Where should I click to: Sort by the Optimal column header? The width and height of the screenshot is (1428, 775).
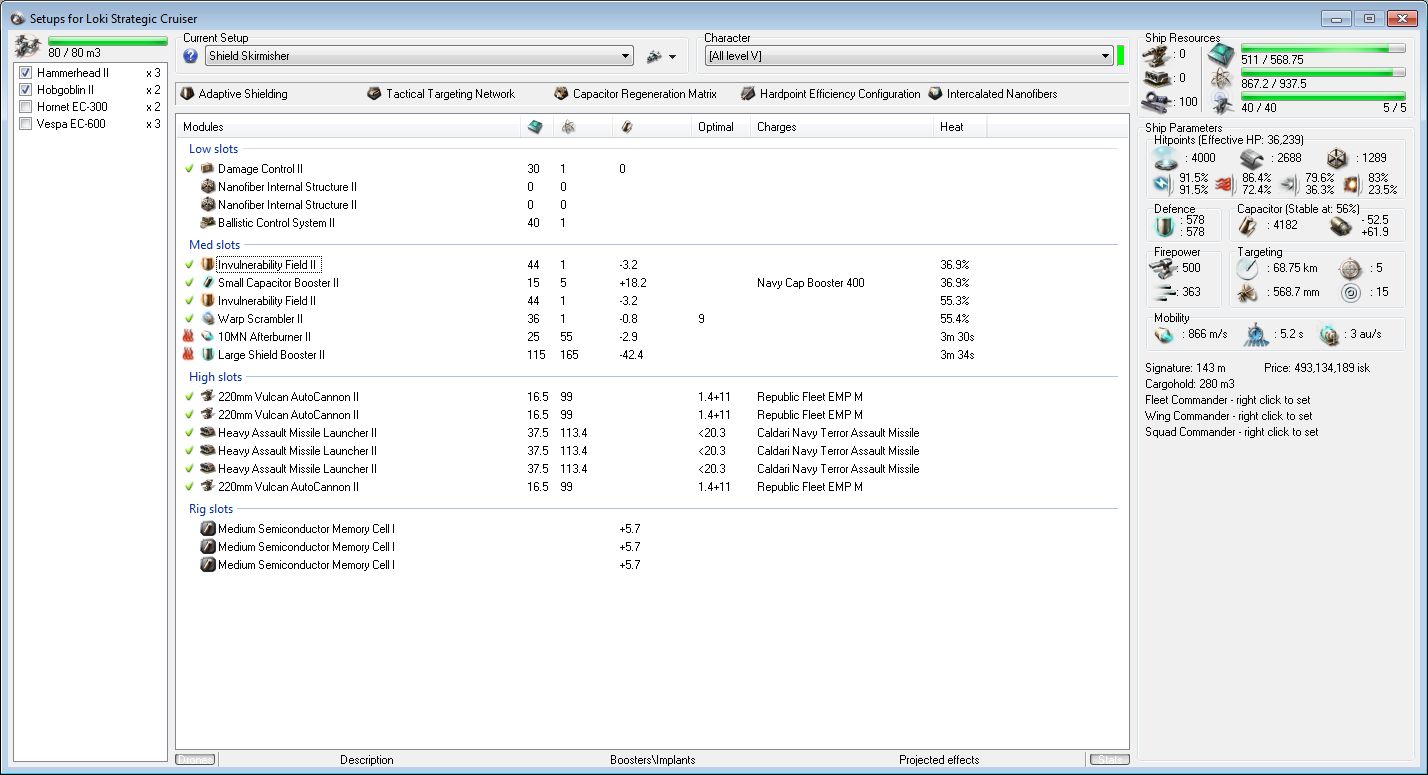click(x=720, y=127)
